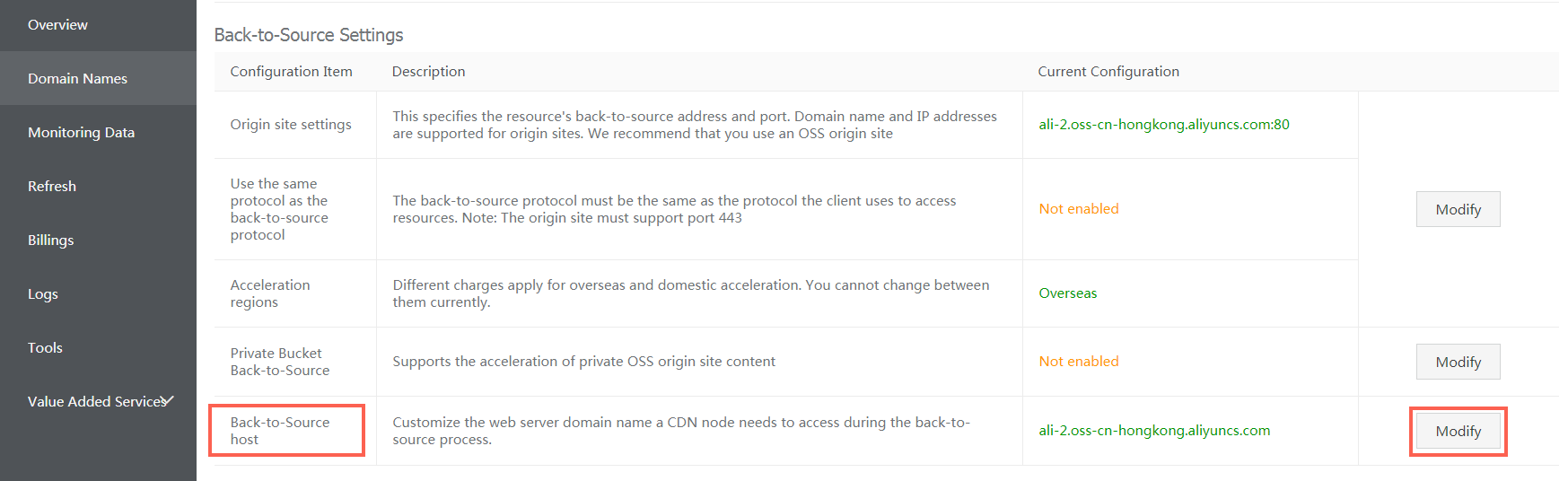
Task: Click Not enabled status for same protocol
Action: (1079, 209)
